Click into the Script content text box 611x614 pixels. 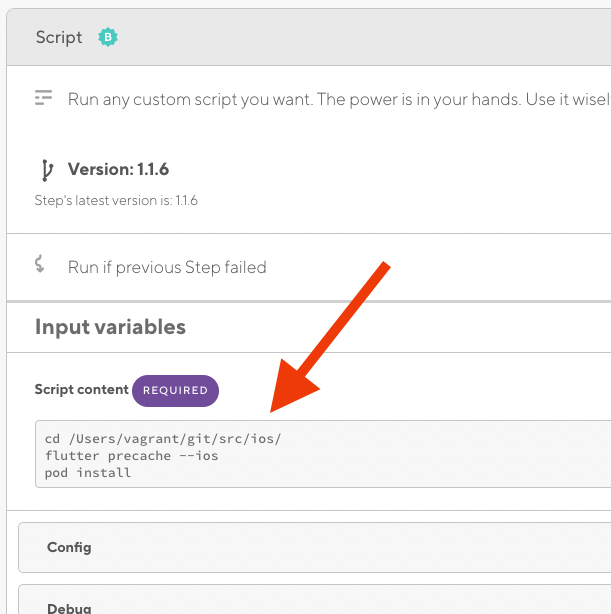coord(323,454)
